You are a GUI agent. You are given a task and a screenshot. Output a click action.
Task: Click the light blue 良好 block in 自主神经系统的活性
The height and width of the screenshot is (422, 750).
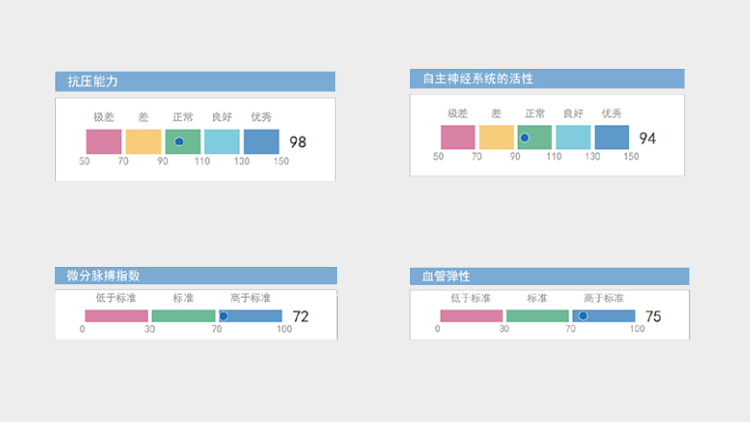573,137
